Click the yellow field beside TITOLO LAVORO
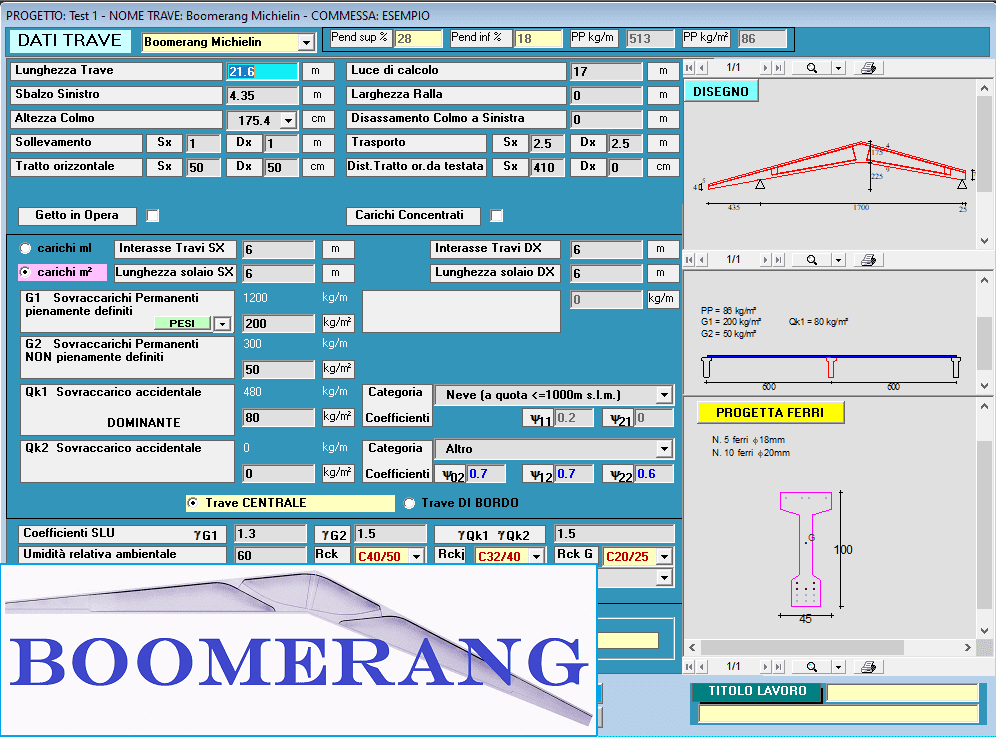Viewport: 996px width, 737px height. coord(902,693)
